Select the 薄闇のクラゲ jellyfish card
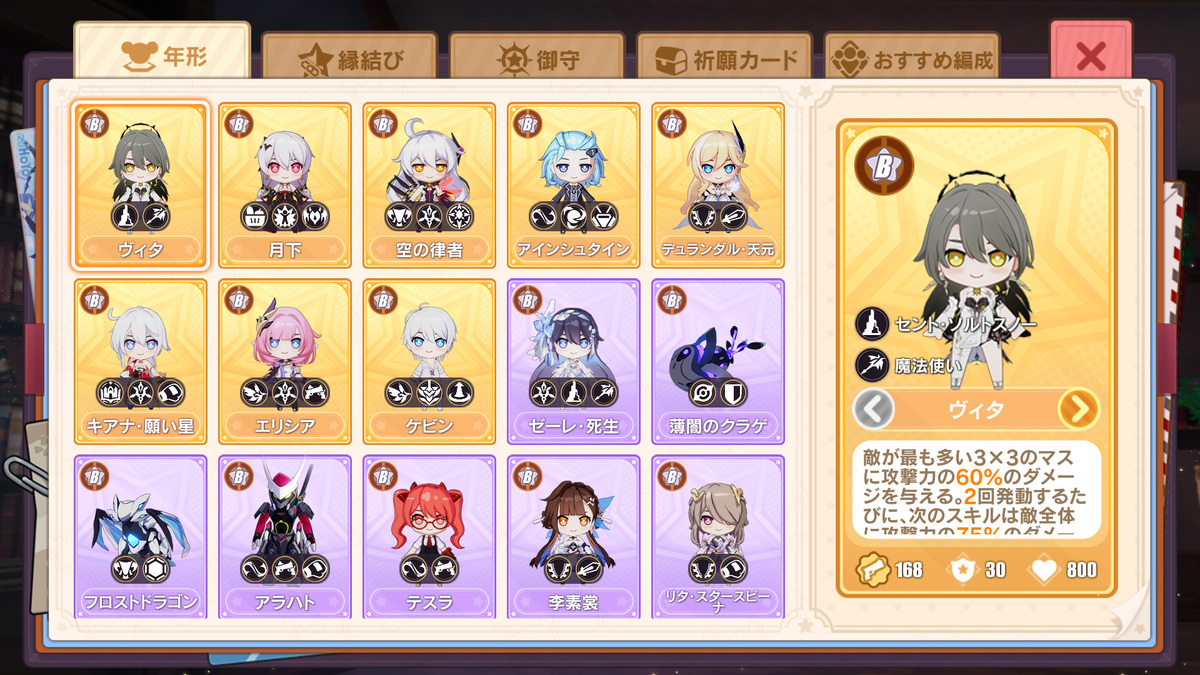 717,361
